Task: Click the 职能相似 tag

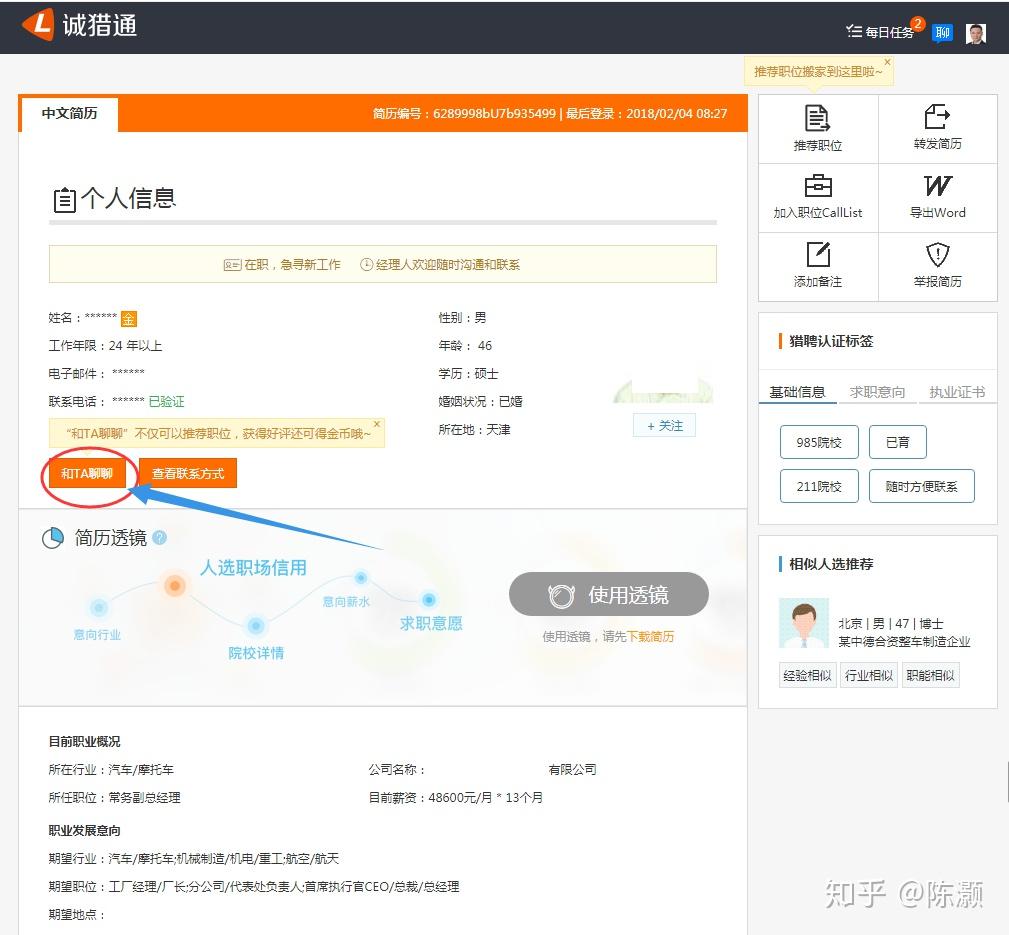Action: click(930, 675)
